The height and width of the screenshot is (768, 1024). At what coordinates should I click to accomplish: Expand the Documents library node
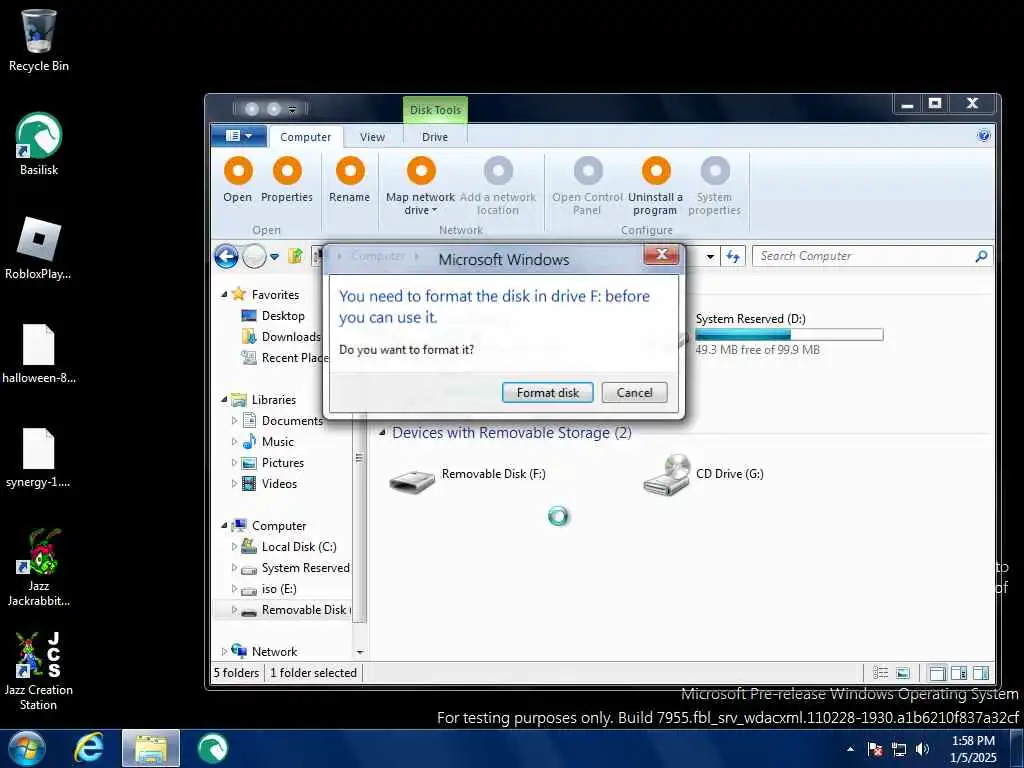point(234,421)
